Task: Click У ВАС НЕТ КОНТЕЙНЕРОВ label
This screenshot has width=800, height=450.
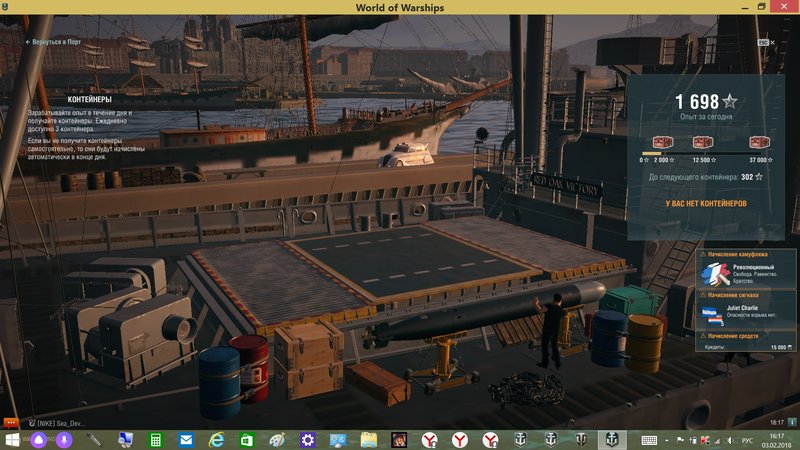Action: (x=706, y=203)
